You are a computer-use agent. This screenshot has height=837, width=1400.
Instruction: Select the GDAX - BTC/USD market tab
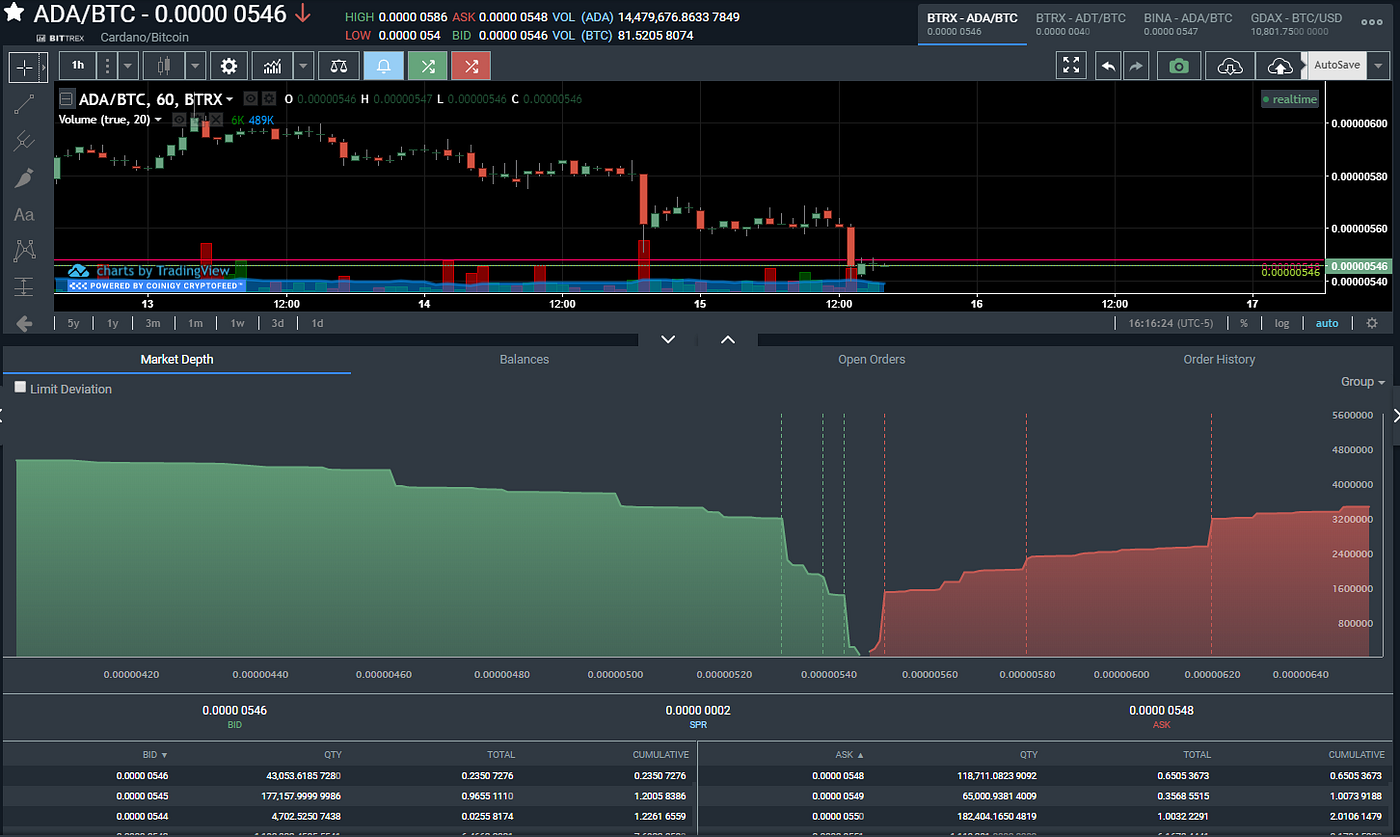pos(1297,24)
